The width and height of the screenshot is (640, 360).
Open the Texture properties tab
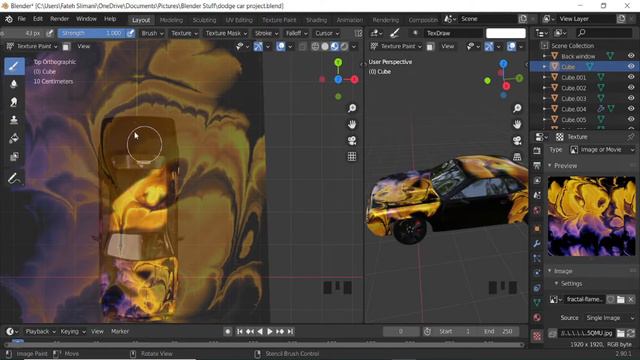tap(537, 336)
